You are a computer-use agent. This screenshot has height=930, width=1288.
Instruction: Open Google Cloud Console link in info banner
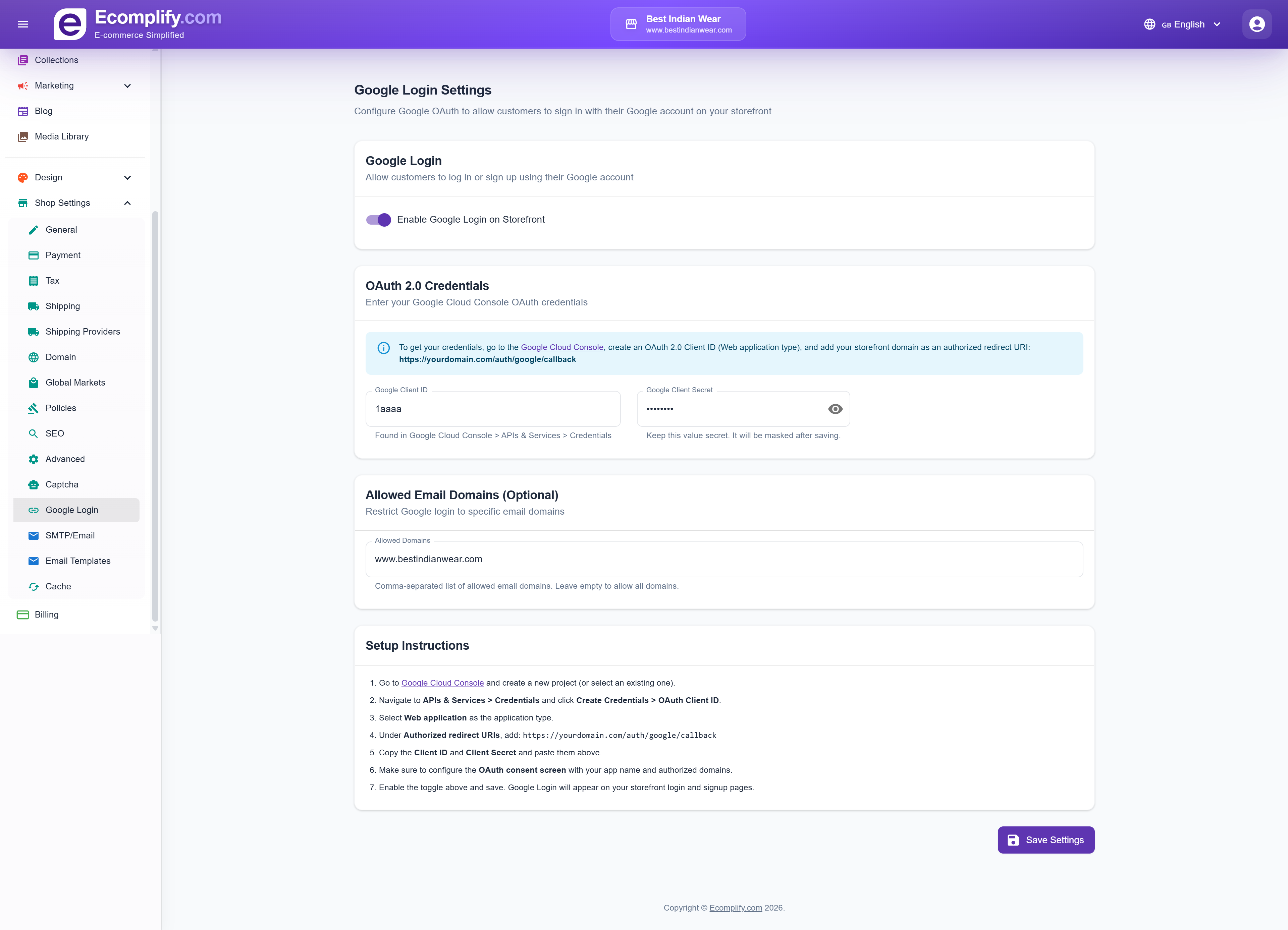pos(561,347)
